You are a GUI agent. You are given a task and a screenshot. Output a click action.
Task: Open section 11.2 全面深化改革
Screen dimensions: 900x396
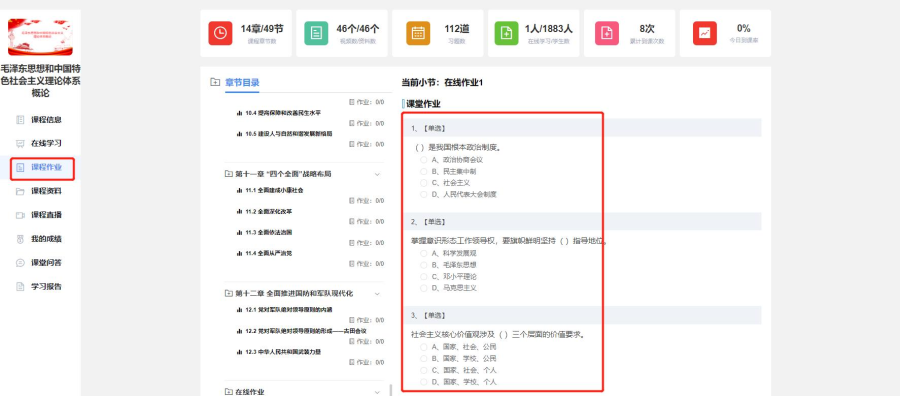pos(269,212)
